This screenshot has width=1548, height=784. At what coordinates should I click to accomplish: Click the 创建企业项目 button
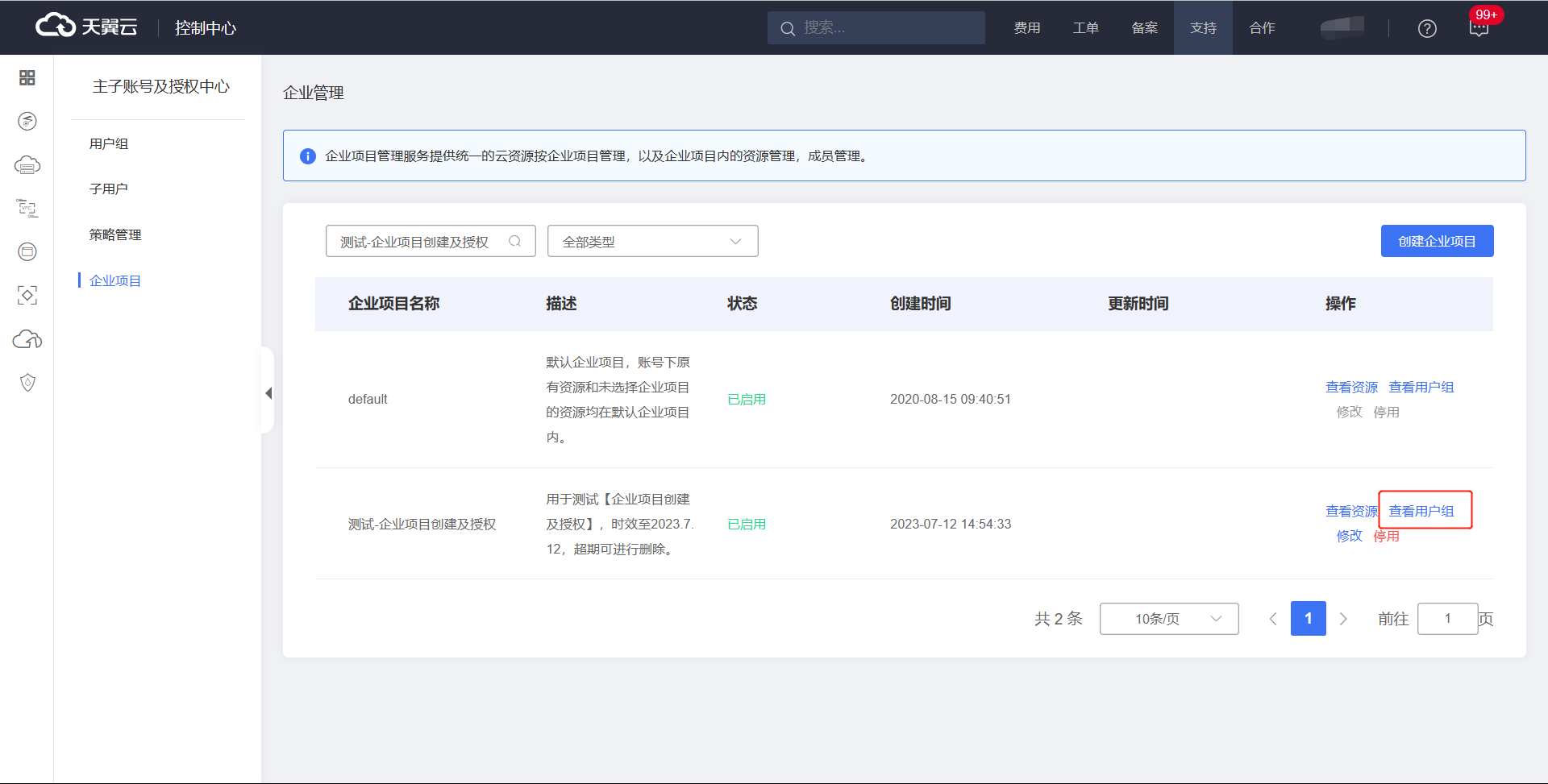pyautogui.click(x=1437, y=241)
